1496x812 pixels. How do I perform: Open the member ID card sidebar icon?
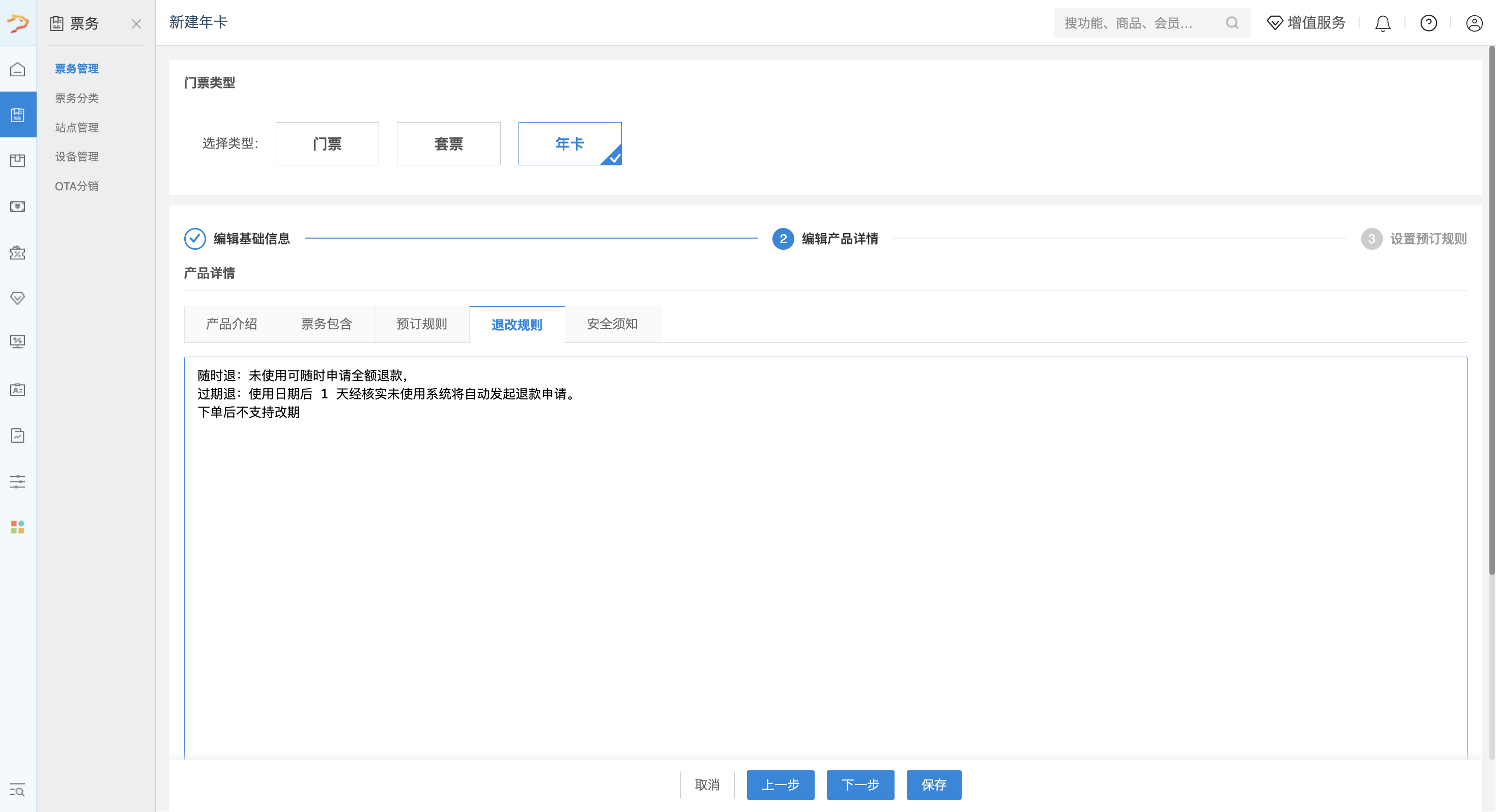(x=17, y=390)
